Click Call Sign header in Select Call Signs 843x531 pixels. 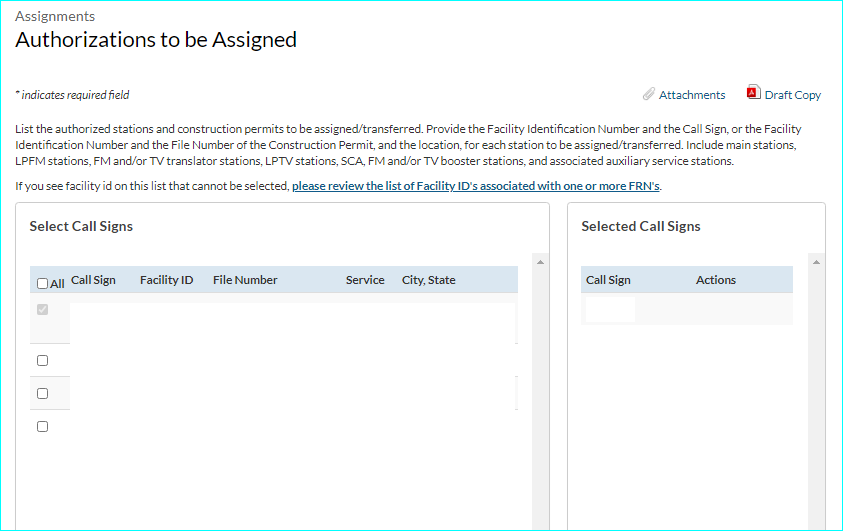coord(93,280)
